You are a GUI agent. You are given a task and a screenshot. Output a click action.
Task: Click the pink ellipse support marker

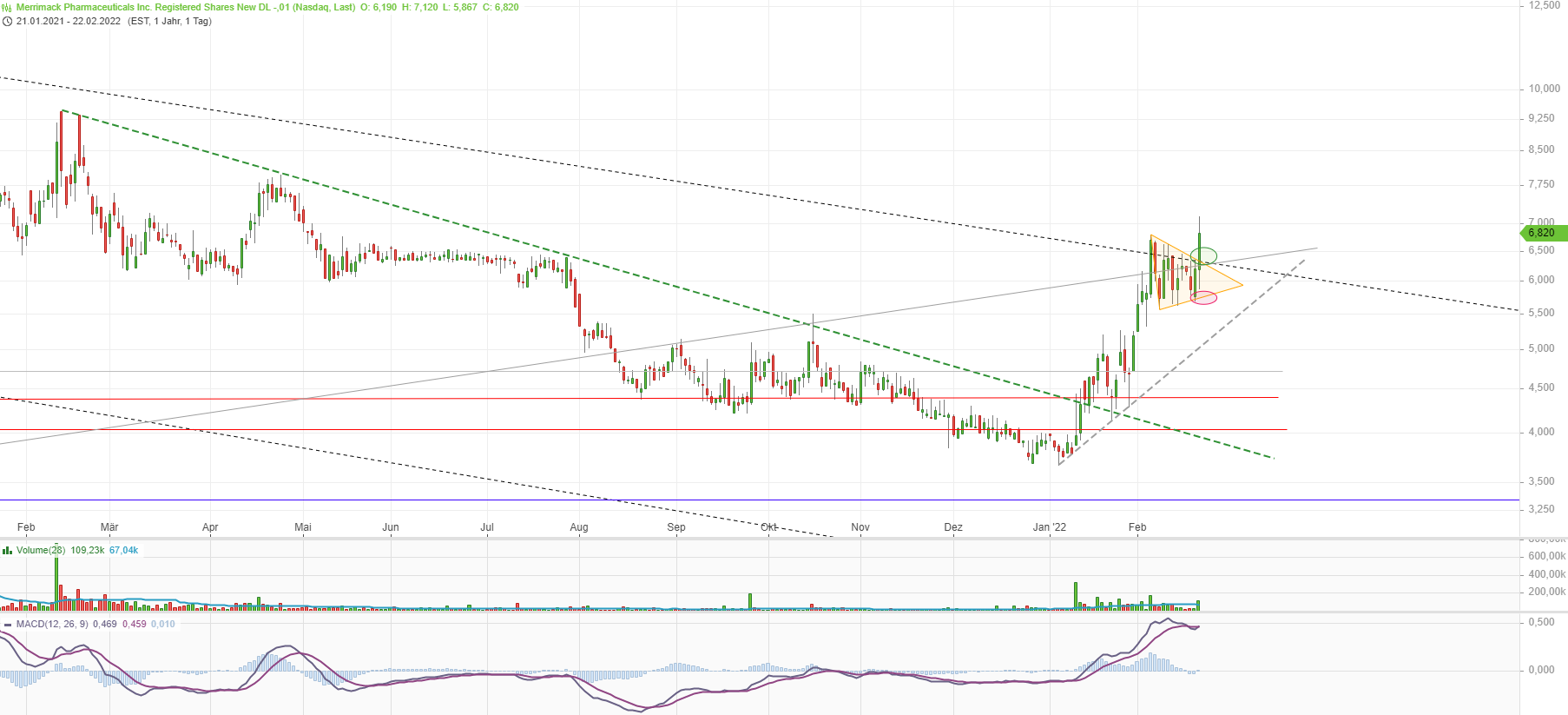click(x=1204, y=298)
